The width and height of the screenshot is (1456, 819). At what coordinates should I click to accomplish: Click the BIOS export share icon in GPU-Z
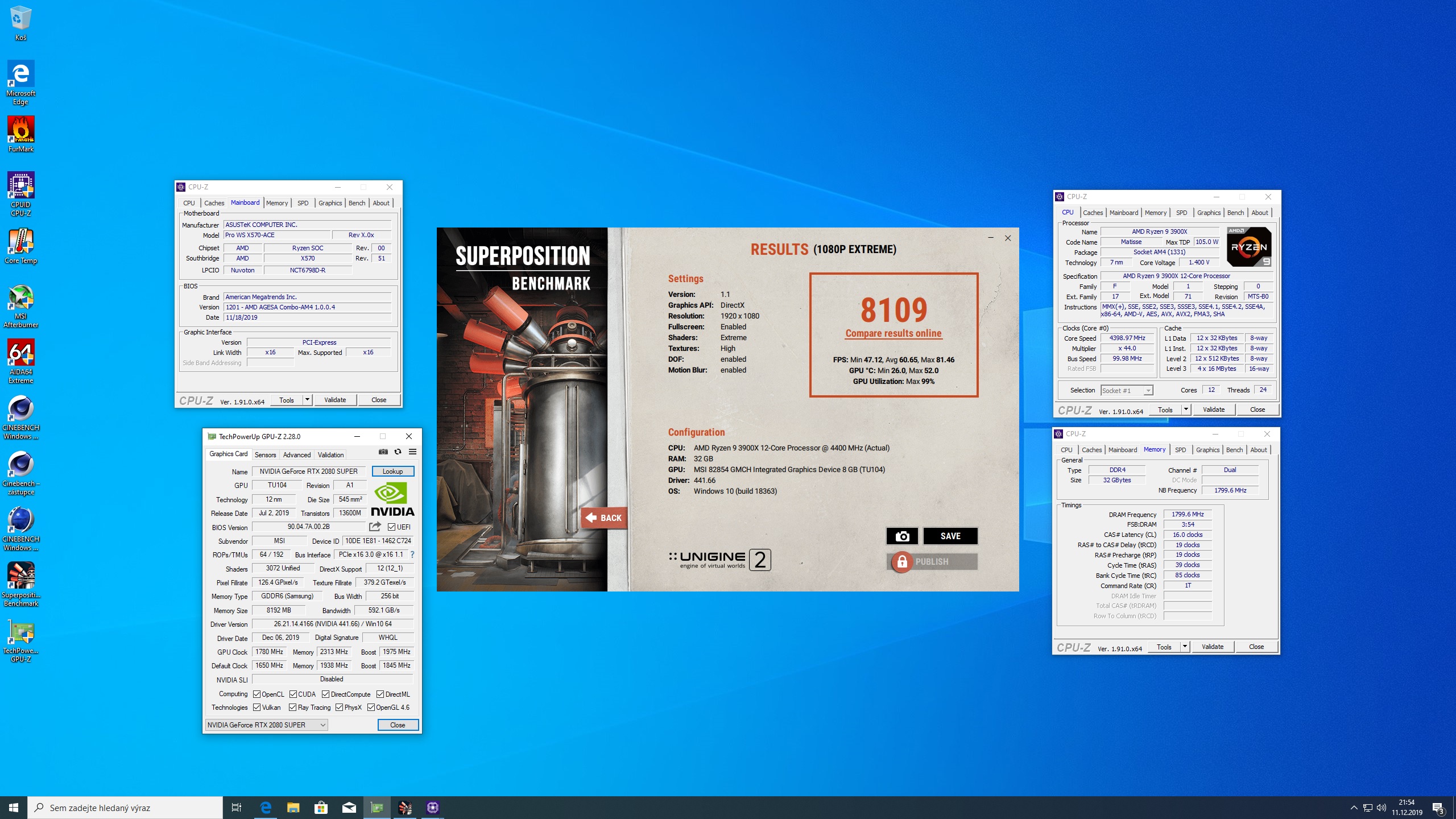pos(375,527)
